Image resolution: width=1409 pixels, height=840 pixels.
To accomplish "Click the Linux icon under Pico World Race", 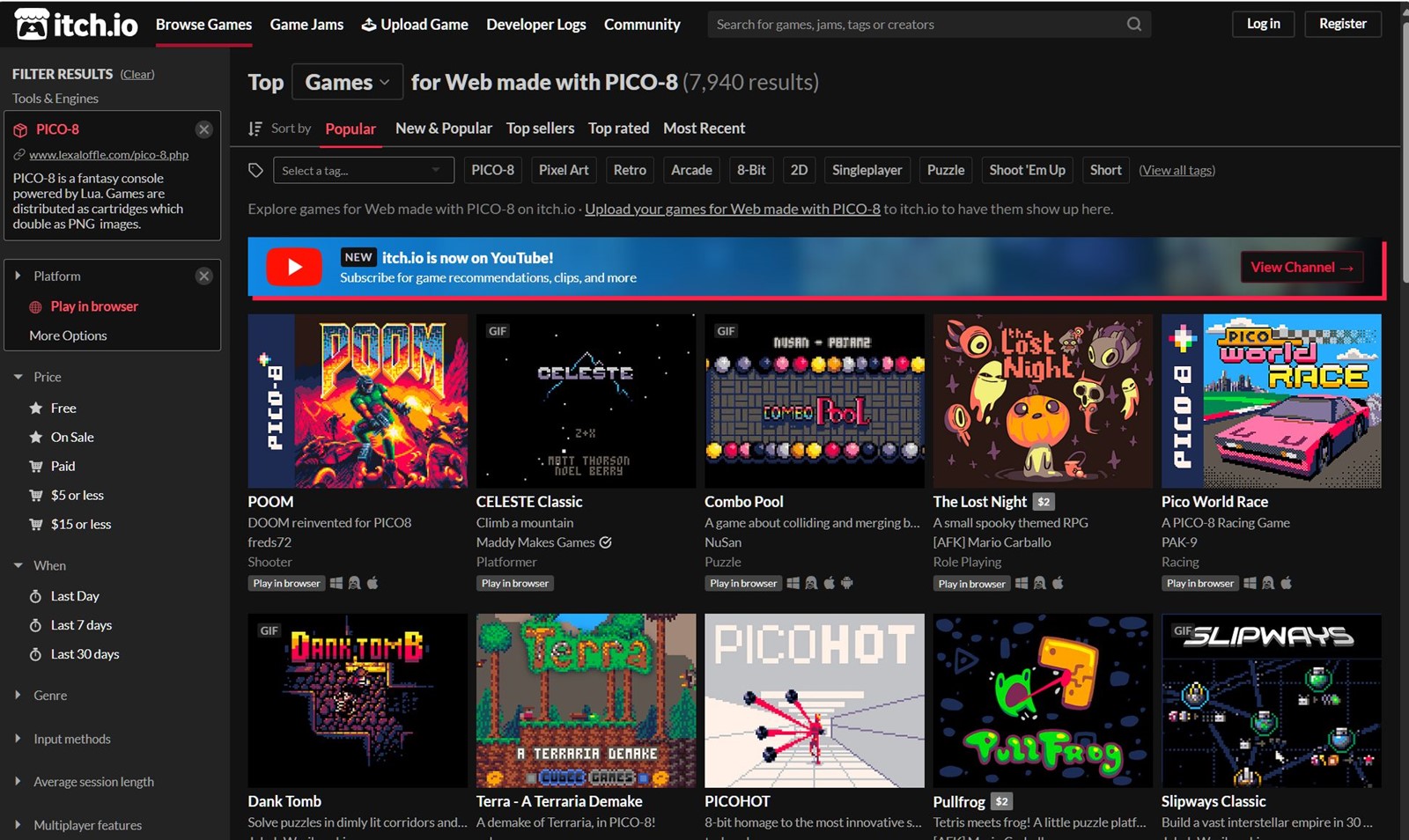I will pos(1268,583).
